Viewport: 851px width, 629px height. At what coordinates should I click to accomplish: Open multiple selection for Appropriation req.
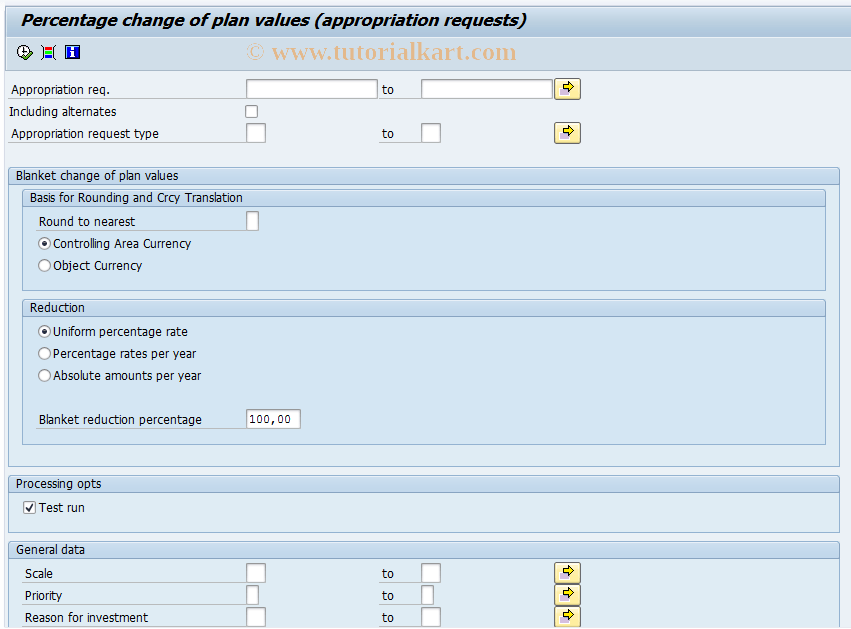[567, 88]
